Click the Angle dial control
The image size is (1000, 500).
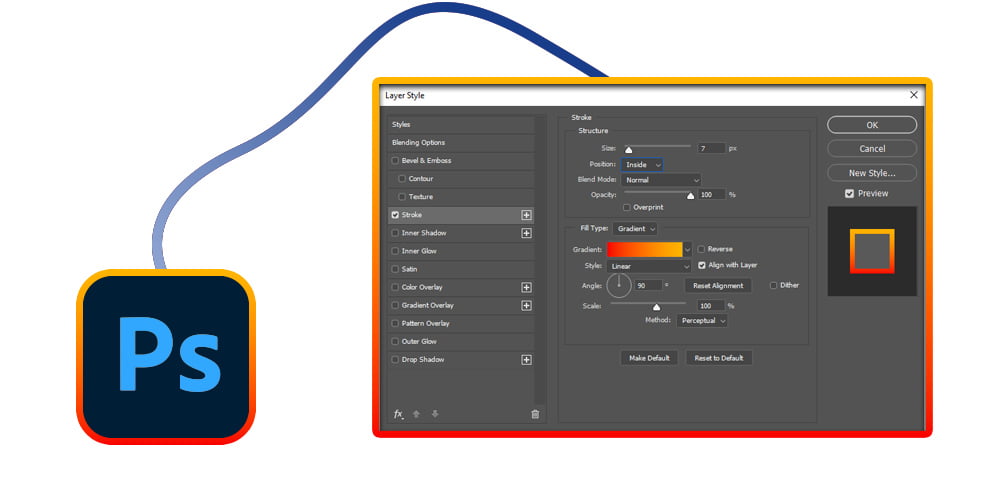tap(619, 286)
